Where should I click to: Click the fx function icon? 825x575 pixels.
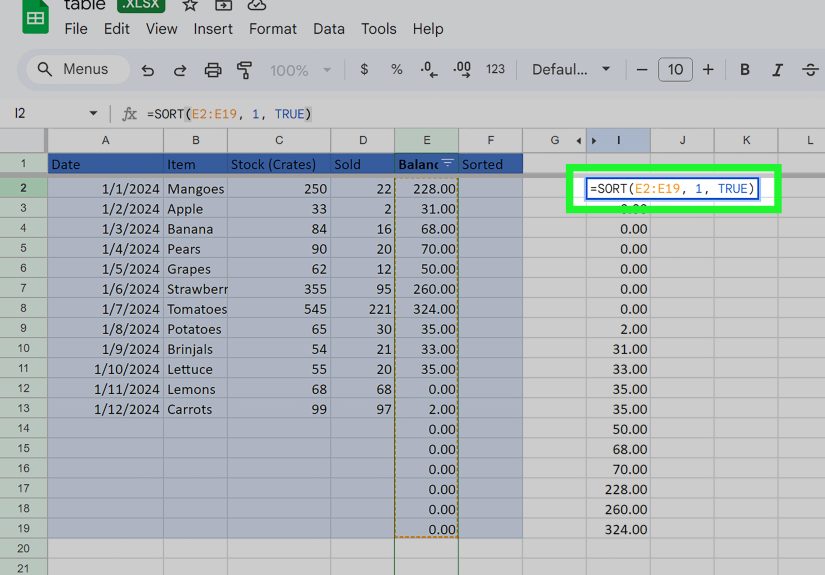[129, 114]
